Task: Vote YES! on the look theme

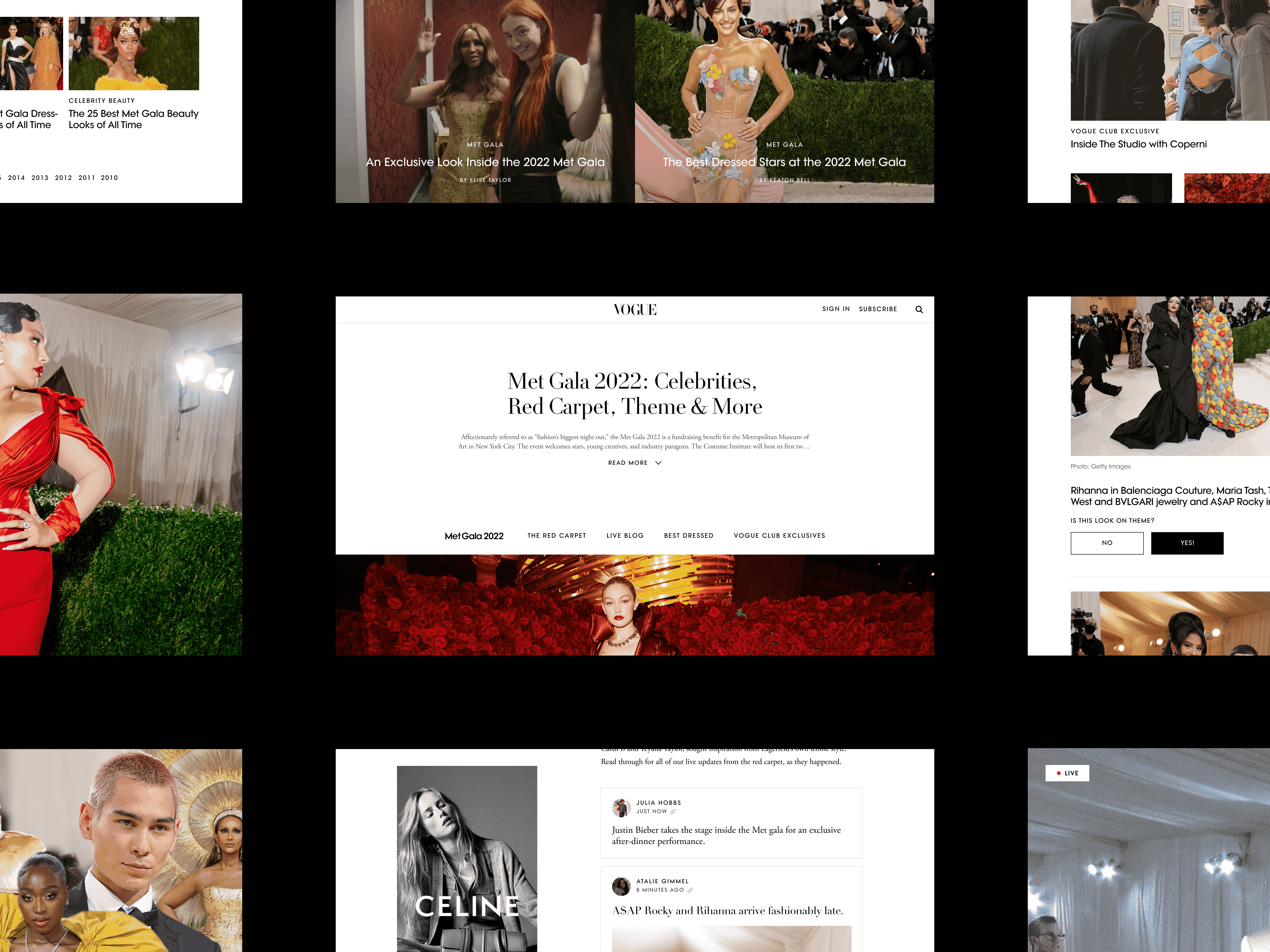Action: (x=1187, y=543)
